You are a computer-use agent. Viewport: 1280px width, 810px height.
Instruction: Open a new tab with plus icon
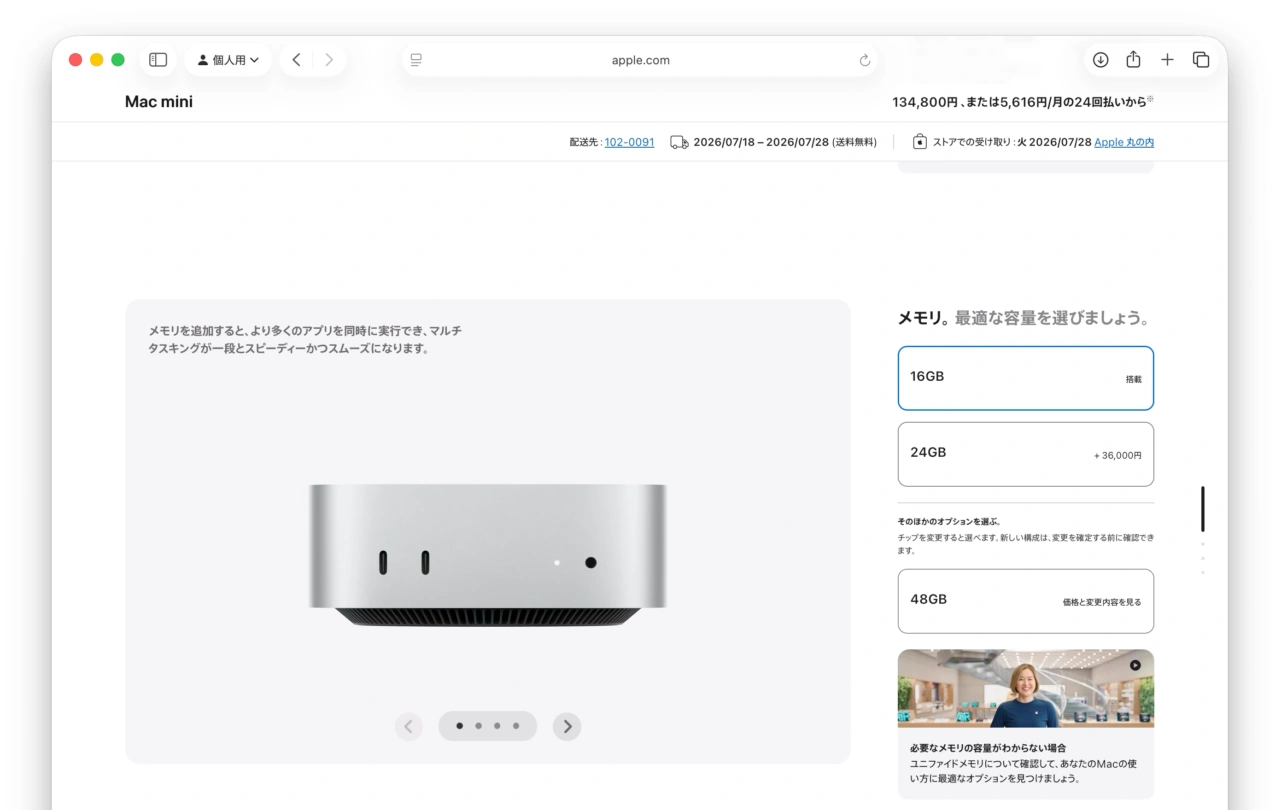[1167, 60]
